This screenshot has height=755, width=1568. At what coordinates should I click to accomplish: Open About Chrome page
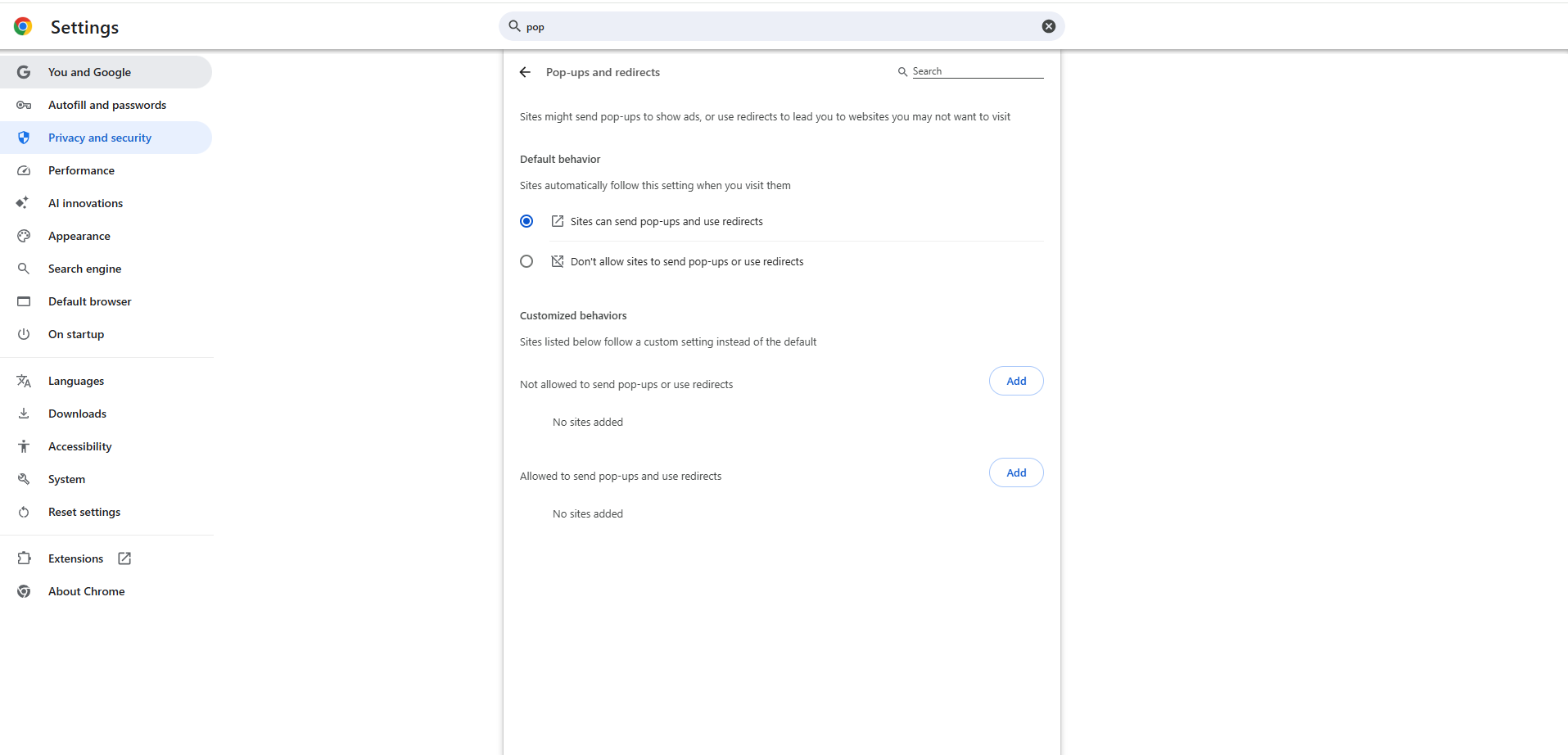[106, 591]
